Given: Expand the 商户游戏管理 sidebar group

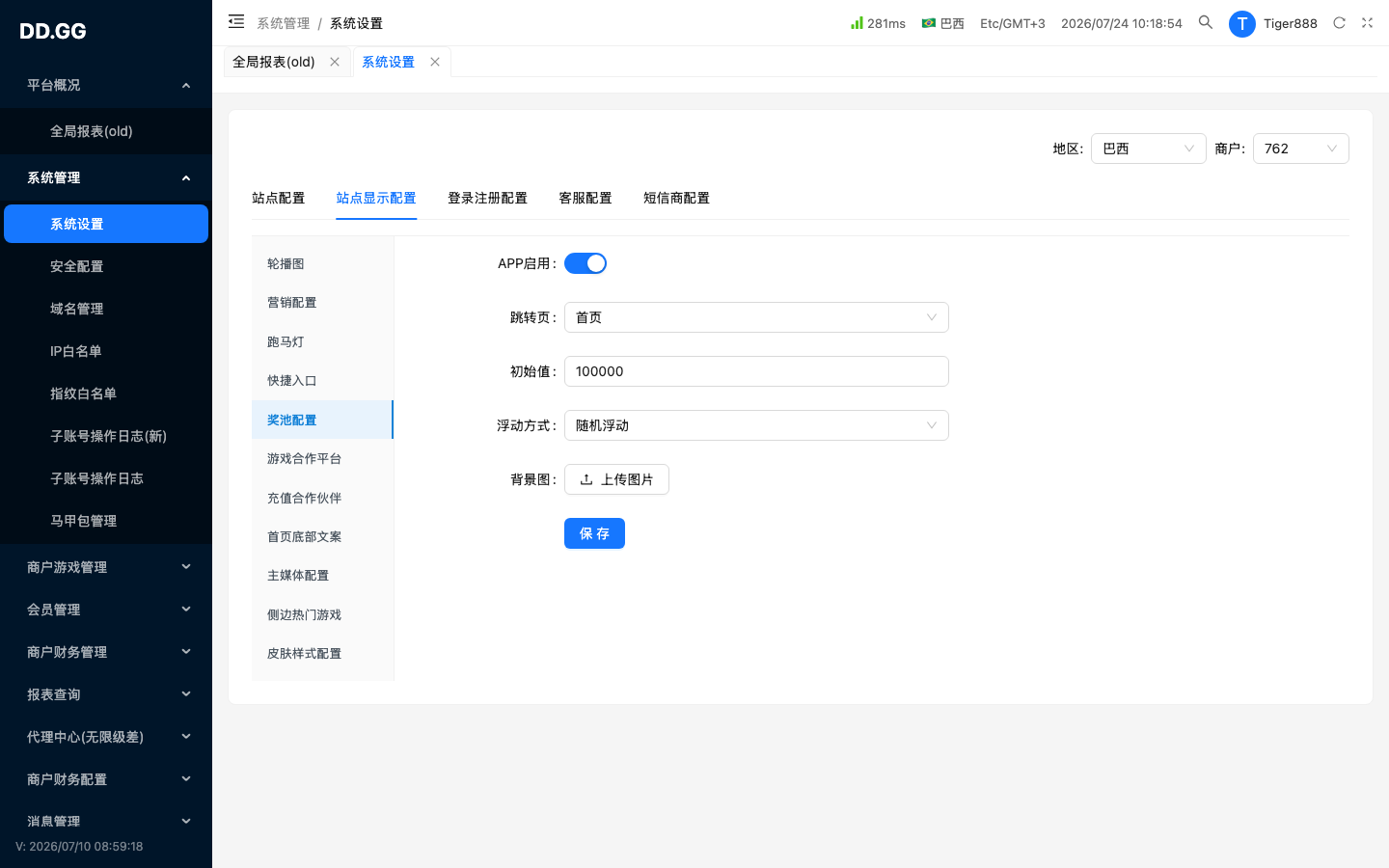Looking at the screenshot, I should (106, 567).
